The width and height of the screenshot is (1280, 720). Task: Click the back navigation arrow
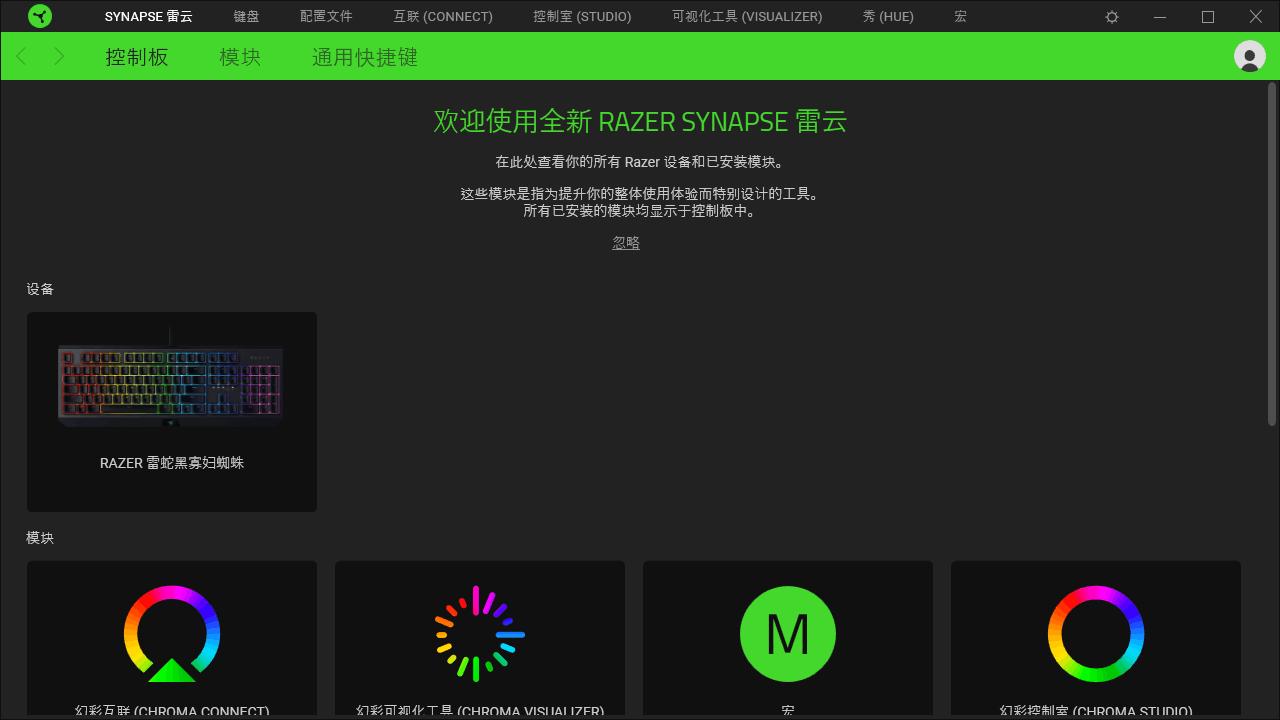21,56
